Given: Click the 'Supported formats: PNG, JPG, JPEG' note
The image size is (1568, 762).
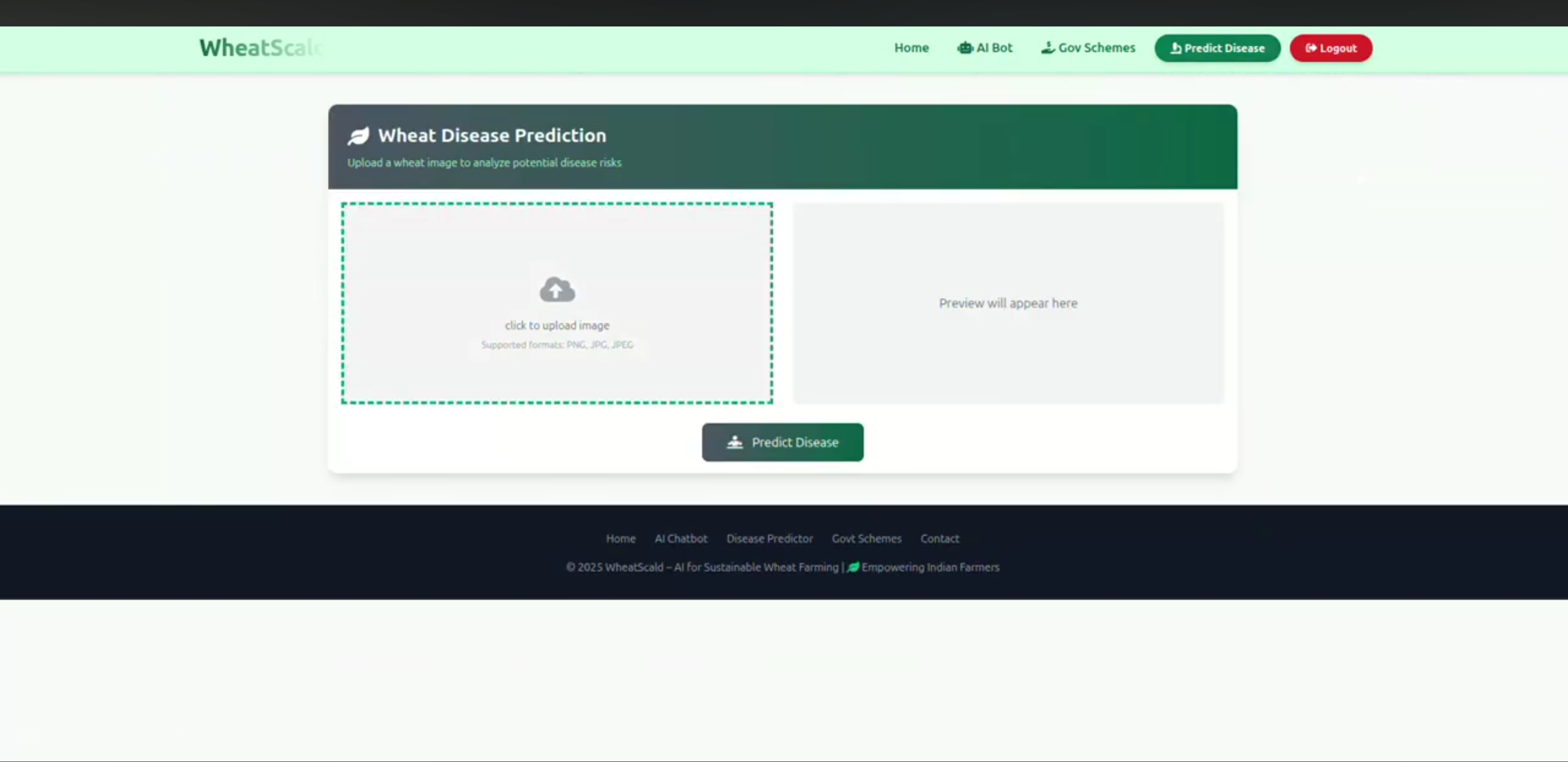Looking at the screenshot, I should (557, 345).
